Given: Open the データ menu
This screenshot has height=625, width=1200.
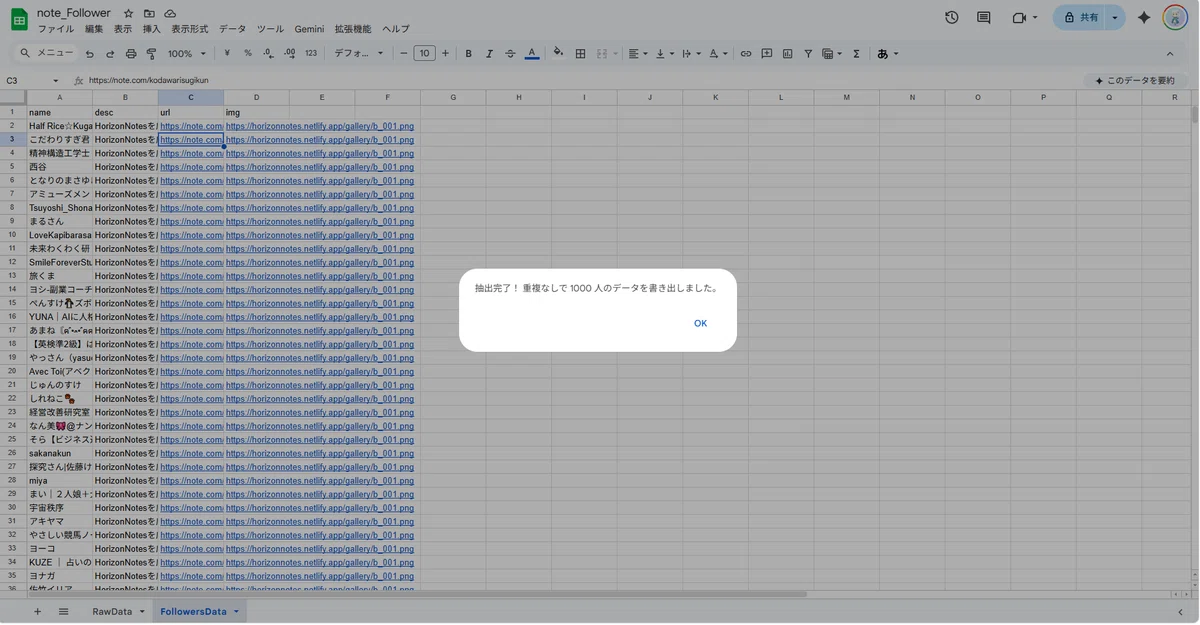Looking at the screenshot, I should (x=232, y=30).
